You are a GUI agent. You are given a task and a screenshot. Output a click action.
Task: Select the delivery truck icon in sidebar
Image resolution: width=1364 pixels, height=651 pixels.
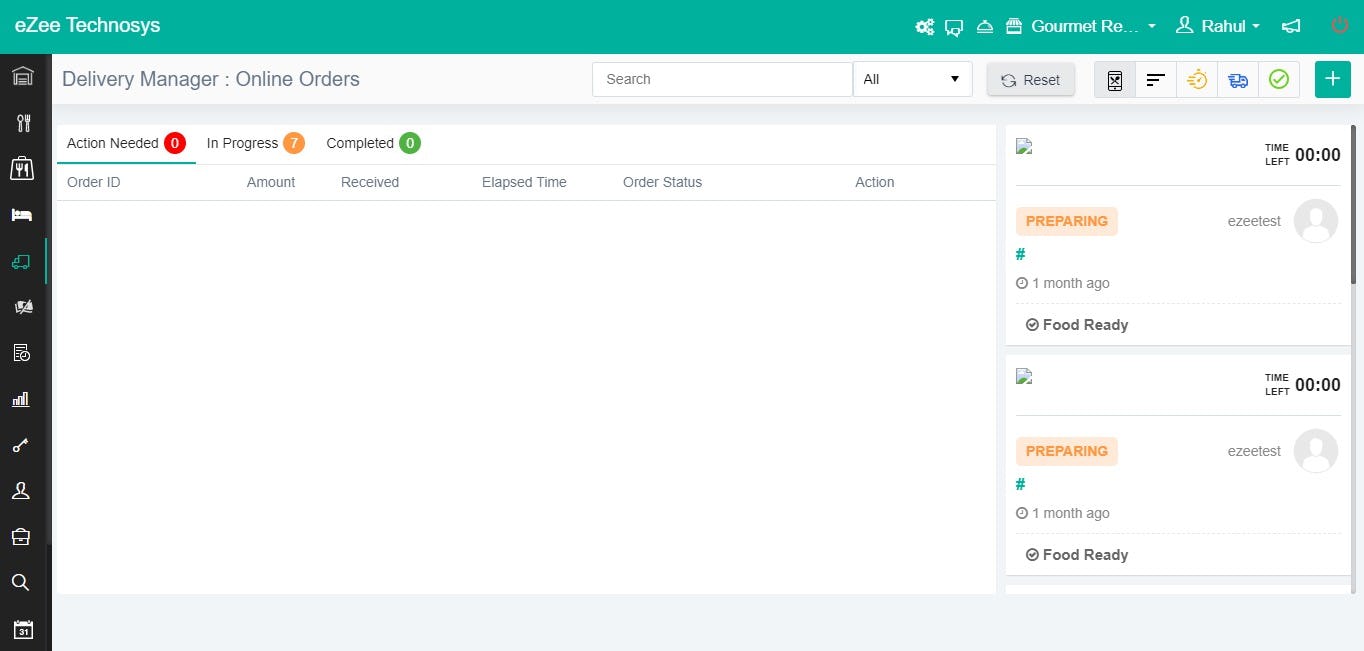tap(22, 262)
